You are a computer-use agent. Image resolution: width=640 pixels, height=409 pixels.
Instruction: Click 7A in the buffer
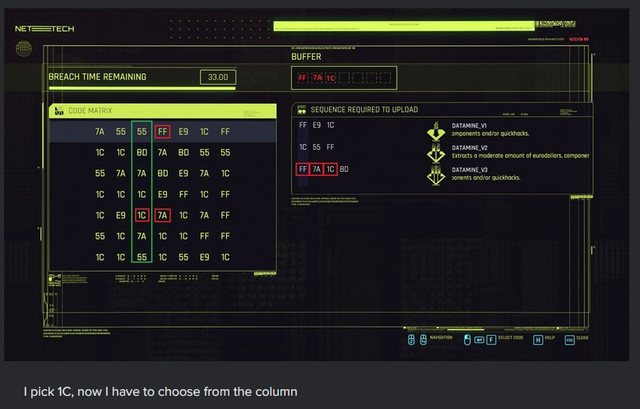pos(317,78)
